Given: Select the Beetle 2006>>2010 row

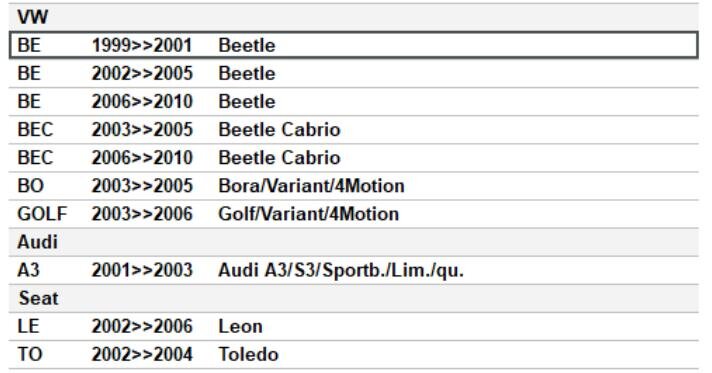Looking at the screenshot, I should 354,102.
